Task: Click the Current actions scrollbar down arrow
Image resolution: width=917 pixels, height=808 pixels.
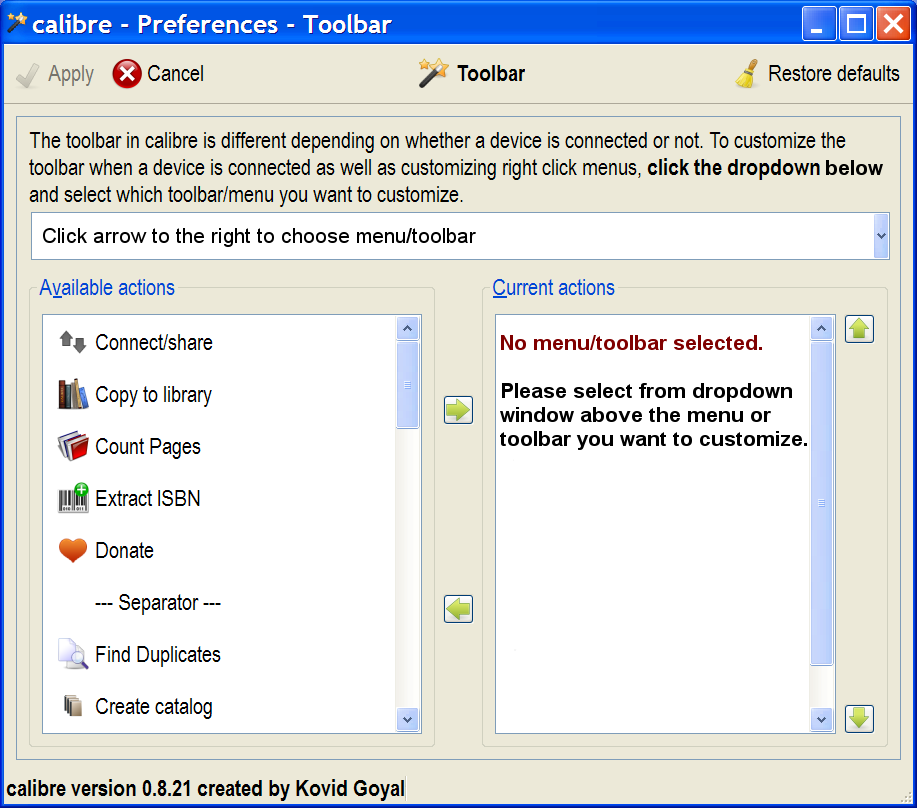Action: 821,719
